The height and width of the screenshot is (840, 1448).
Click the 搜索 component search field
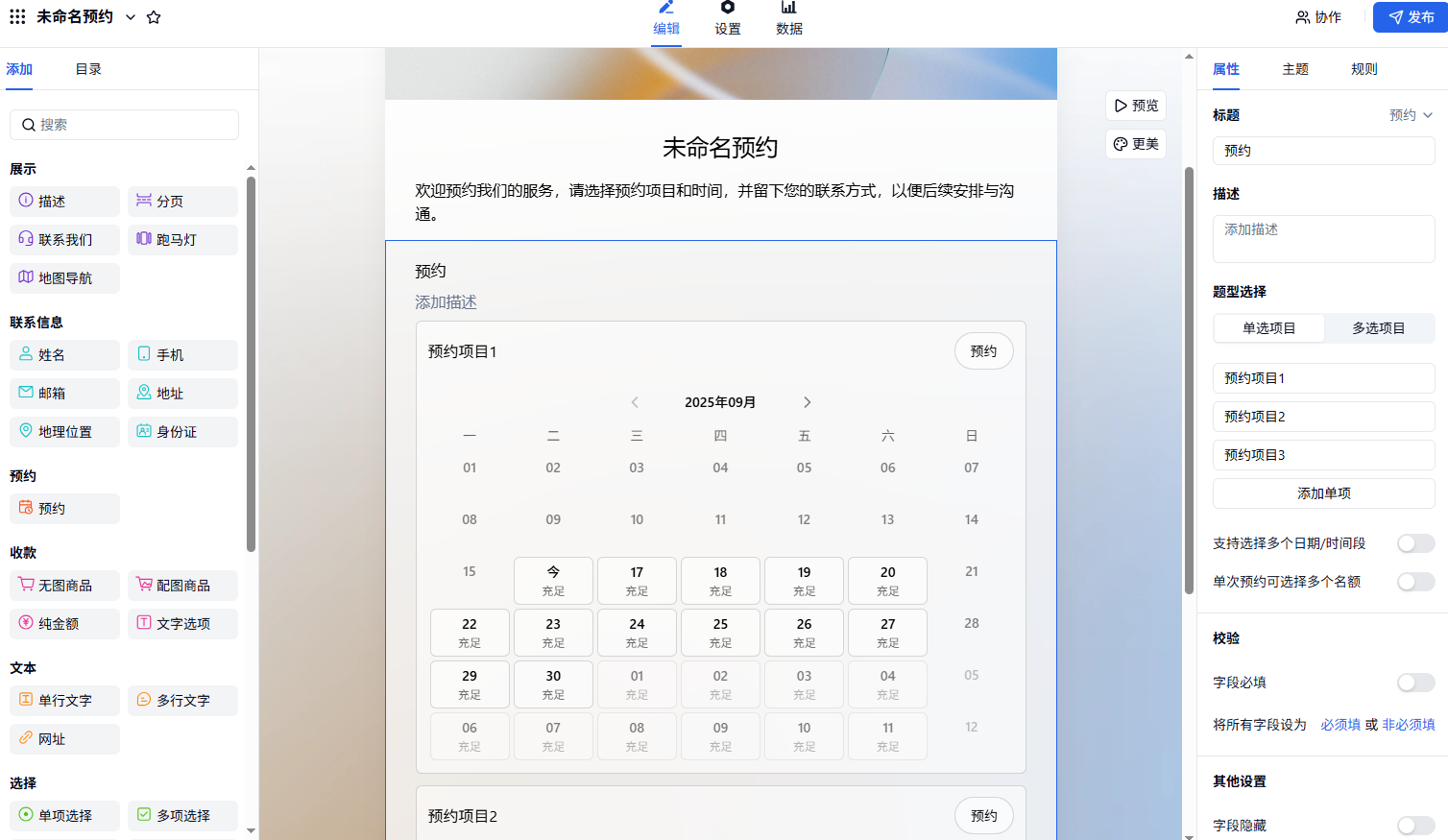[x=125, y=125]
